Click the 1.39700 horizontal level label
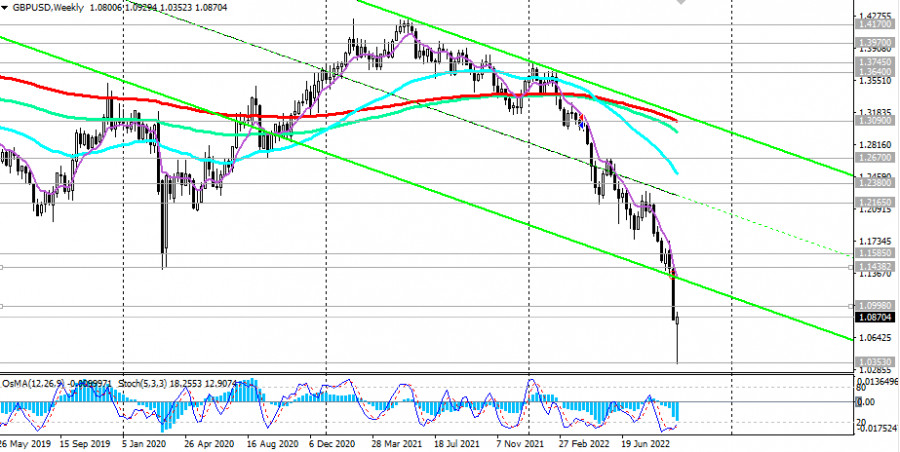The height and width of the screenshot is (452, 900). 874,44
